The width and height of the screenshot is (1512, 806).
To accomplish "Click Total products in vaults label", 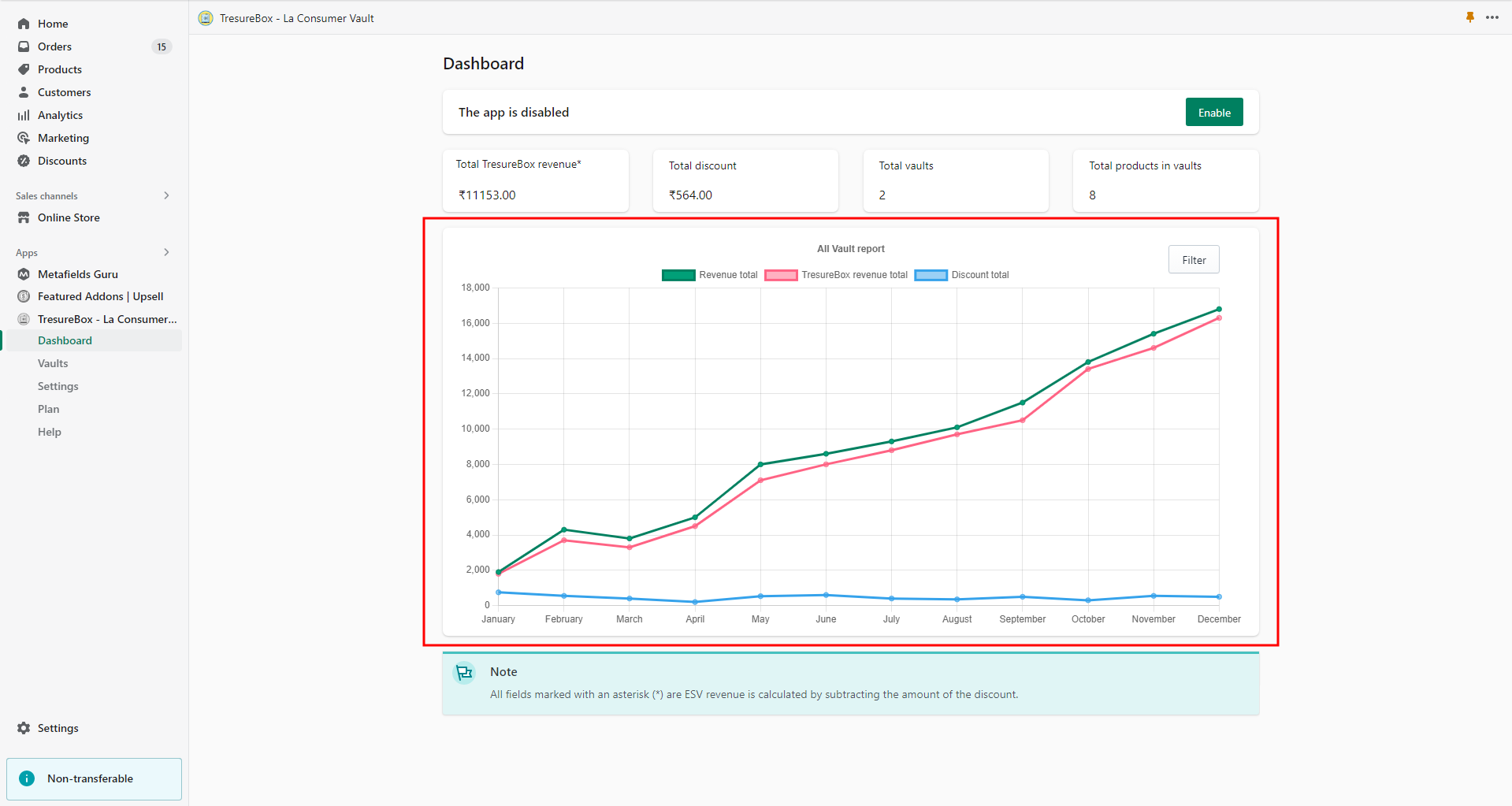I will click(1145, 165).
